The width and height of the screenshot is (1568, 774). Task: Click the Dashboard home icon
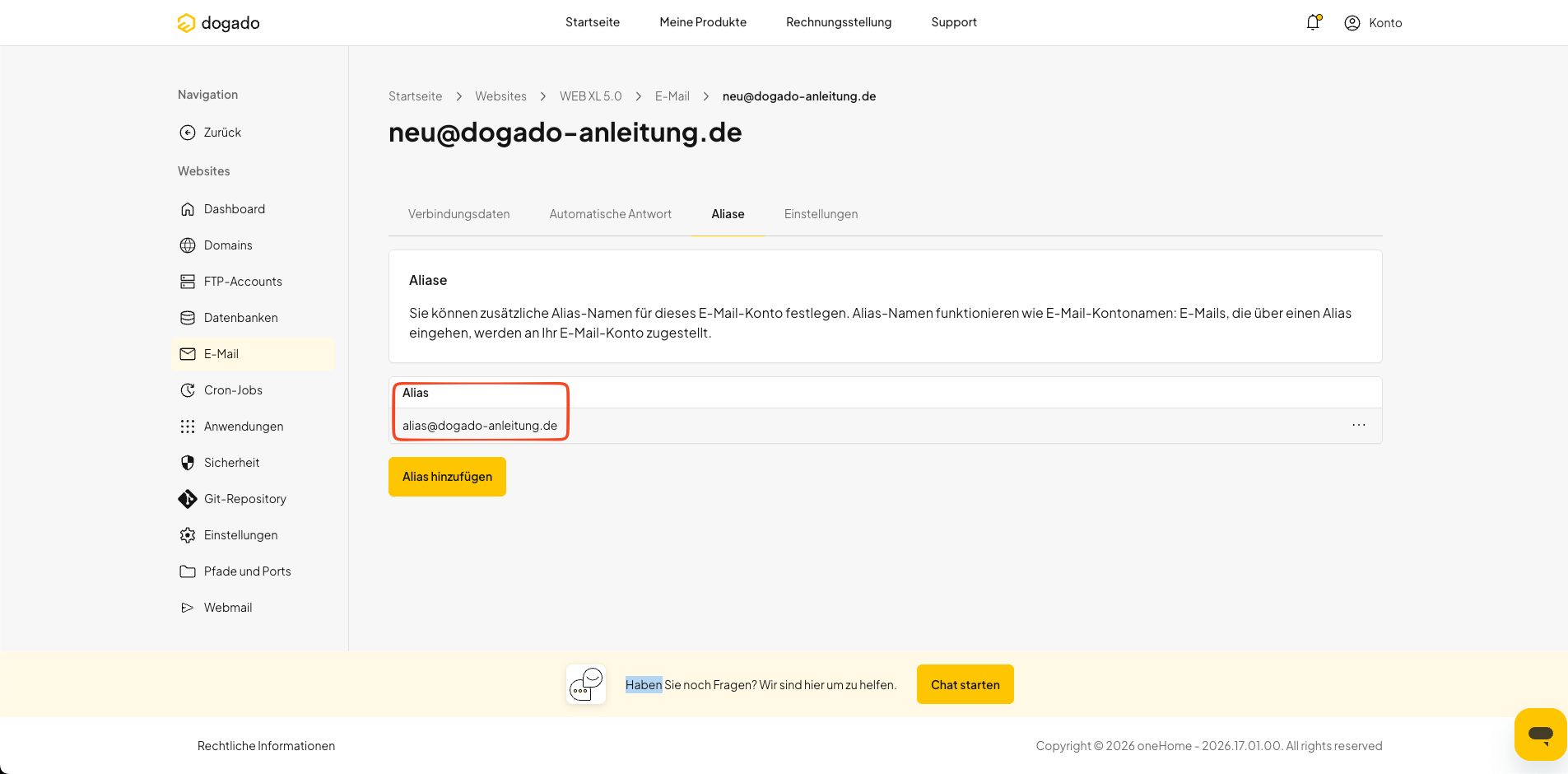click(188, 209)
